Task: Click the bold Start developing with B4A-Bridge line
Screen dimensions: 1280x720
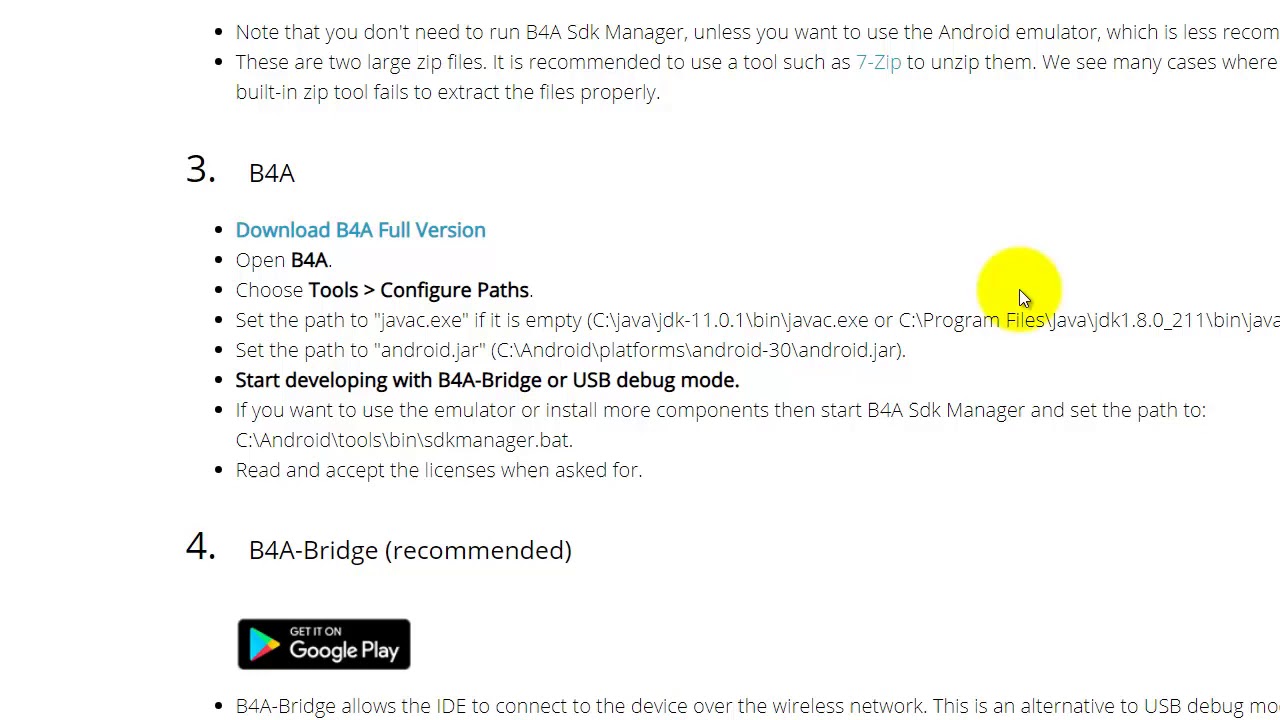Action: pos(487,380)
